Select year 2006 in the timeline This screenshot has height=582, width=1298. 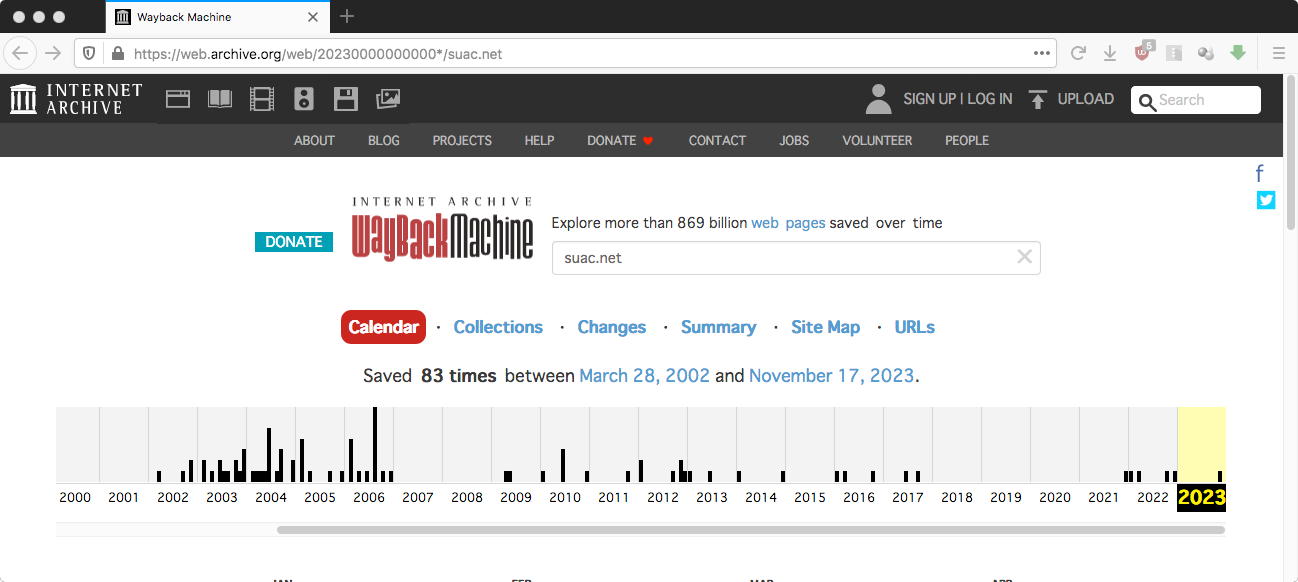(x=369, y=497)
